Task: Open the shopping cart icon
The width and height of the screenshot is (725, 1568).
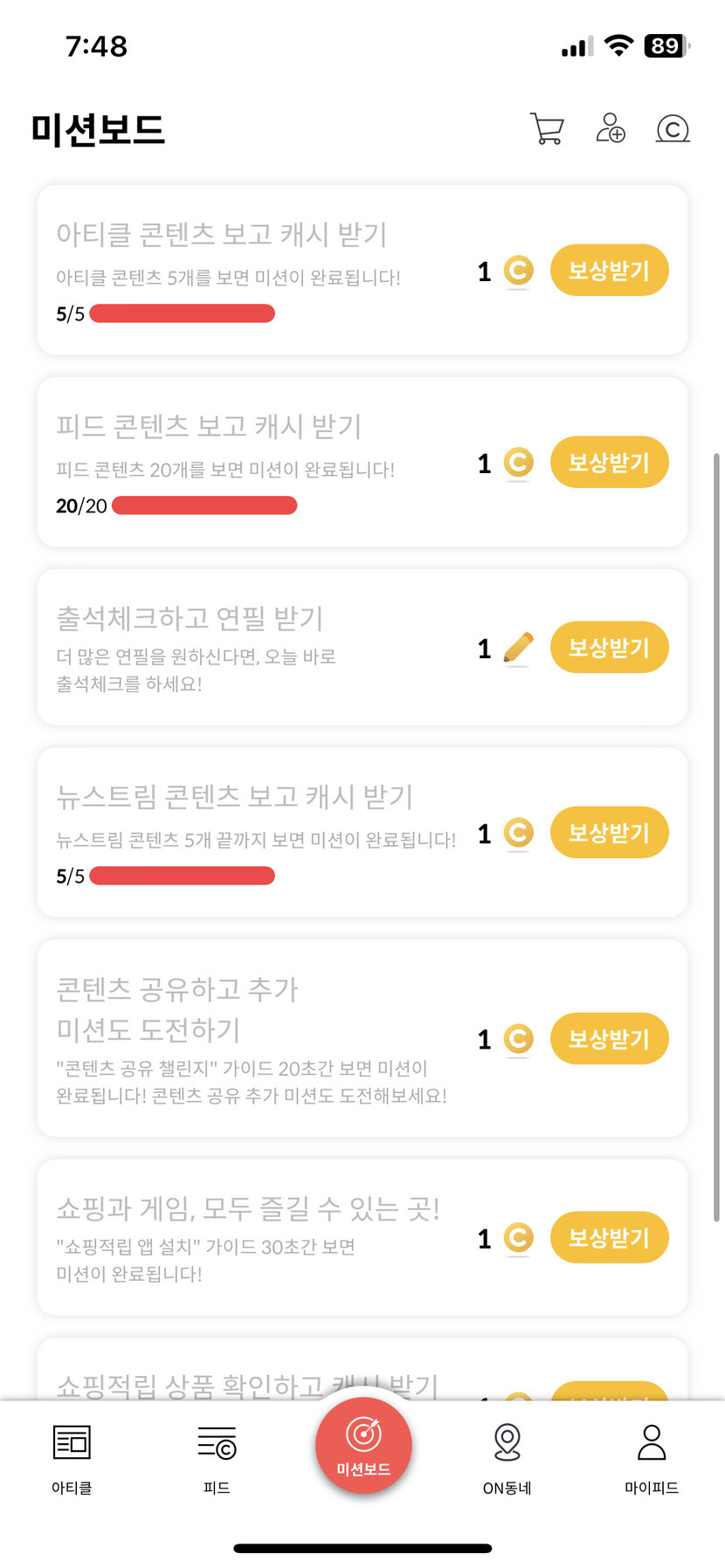Action: 547,128
